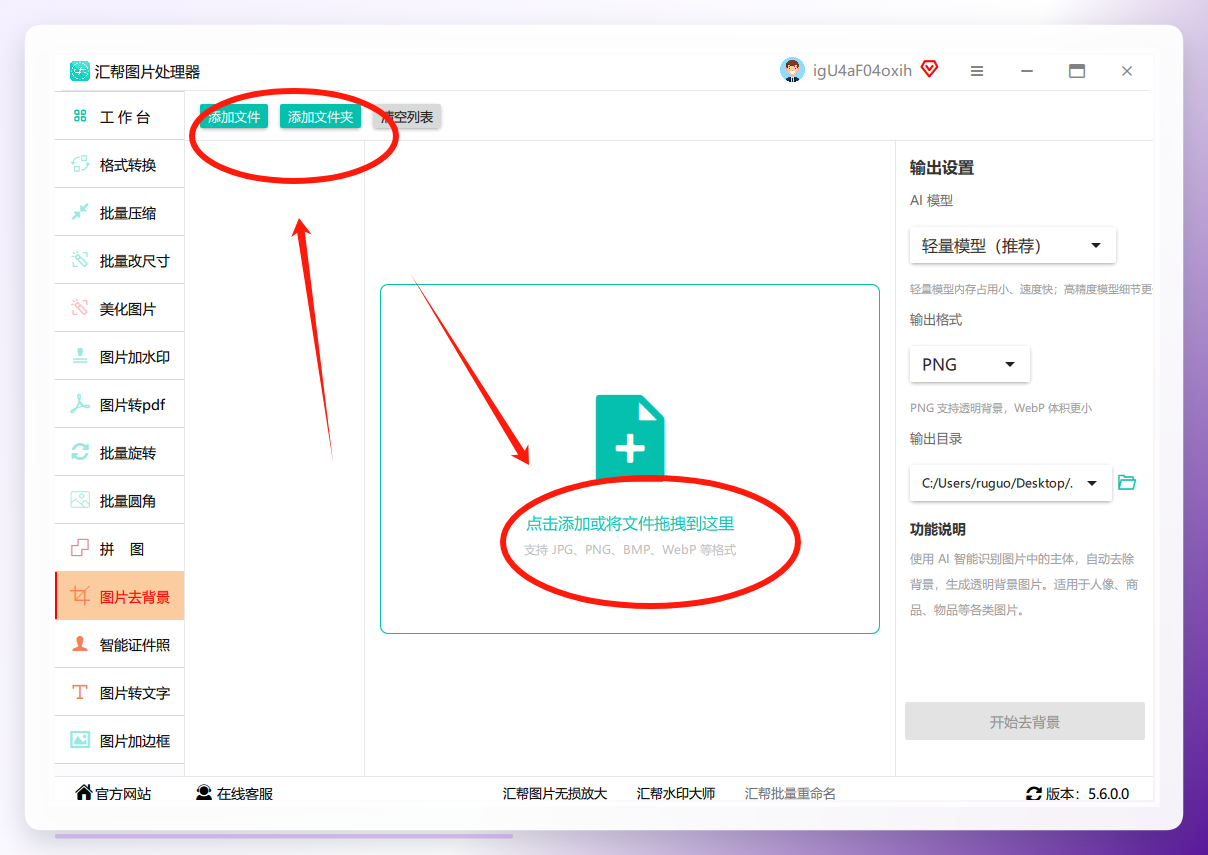Open the 在线客服 link text
This screenshot has width=1208, height=855.
245,794
